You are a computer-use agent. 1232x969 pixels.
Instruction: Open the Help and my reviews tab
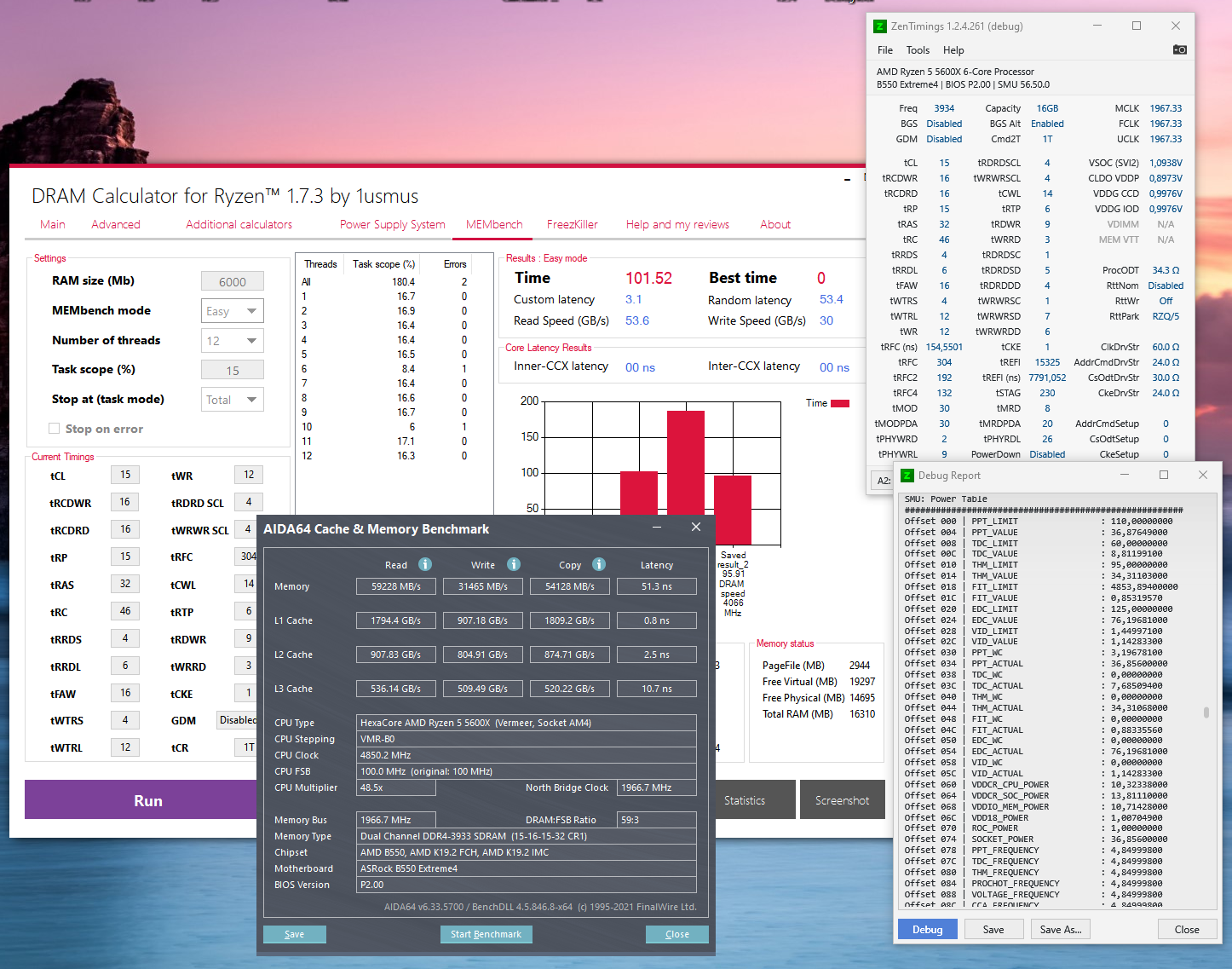[x=677, y=224]
